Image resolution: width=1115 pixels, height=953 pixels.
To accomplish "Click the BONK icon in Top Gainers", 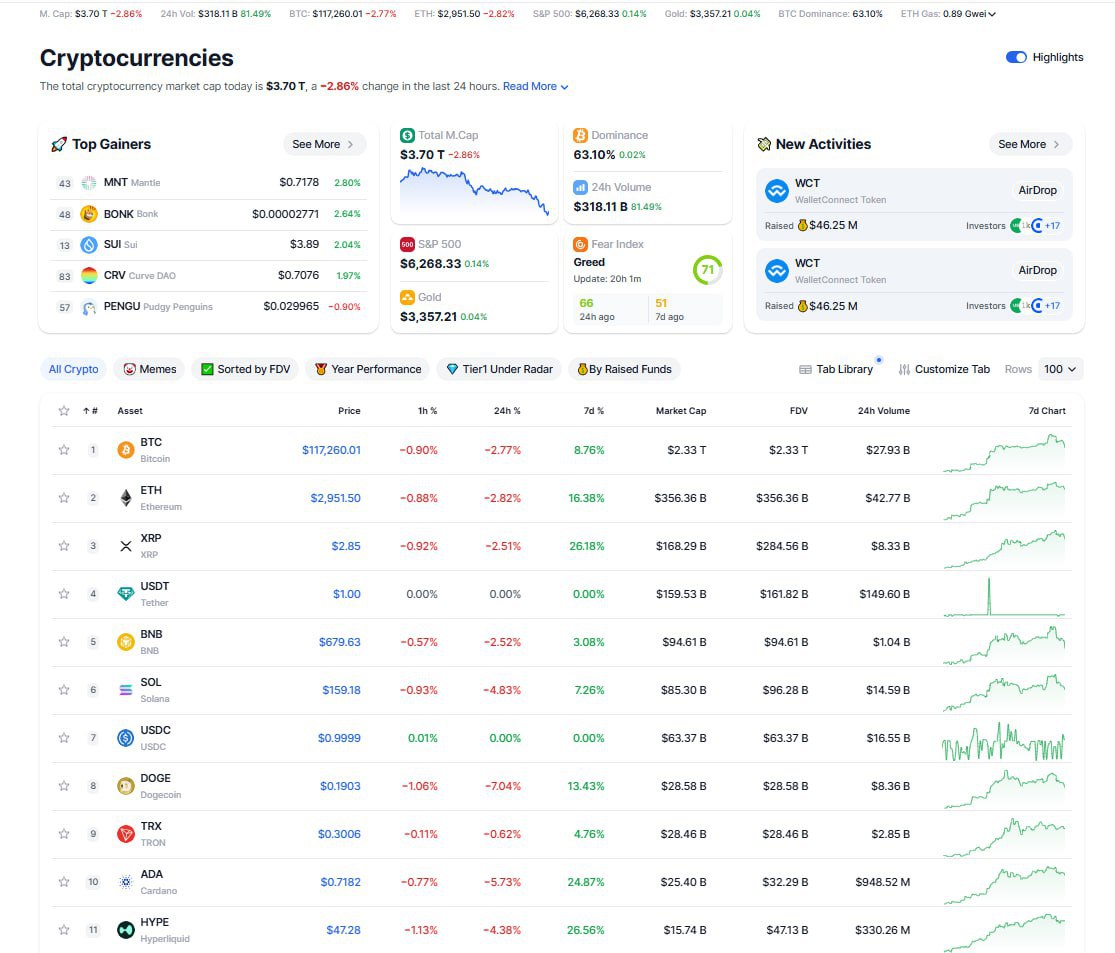I will pos(89,214).
